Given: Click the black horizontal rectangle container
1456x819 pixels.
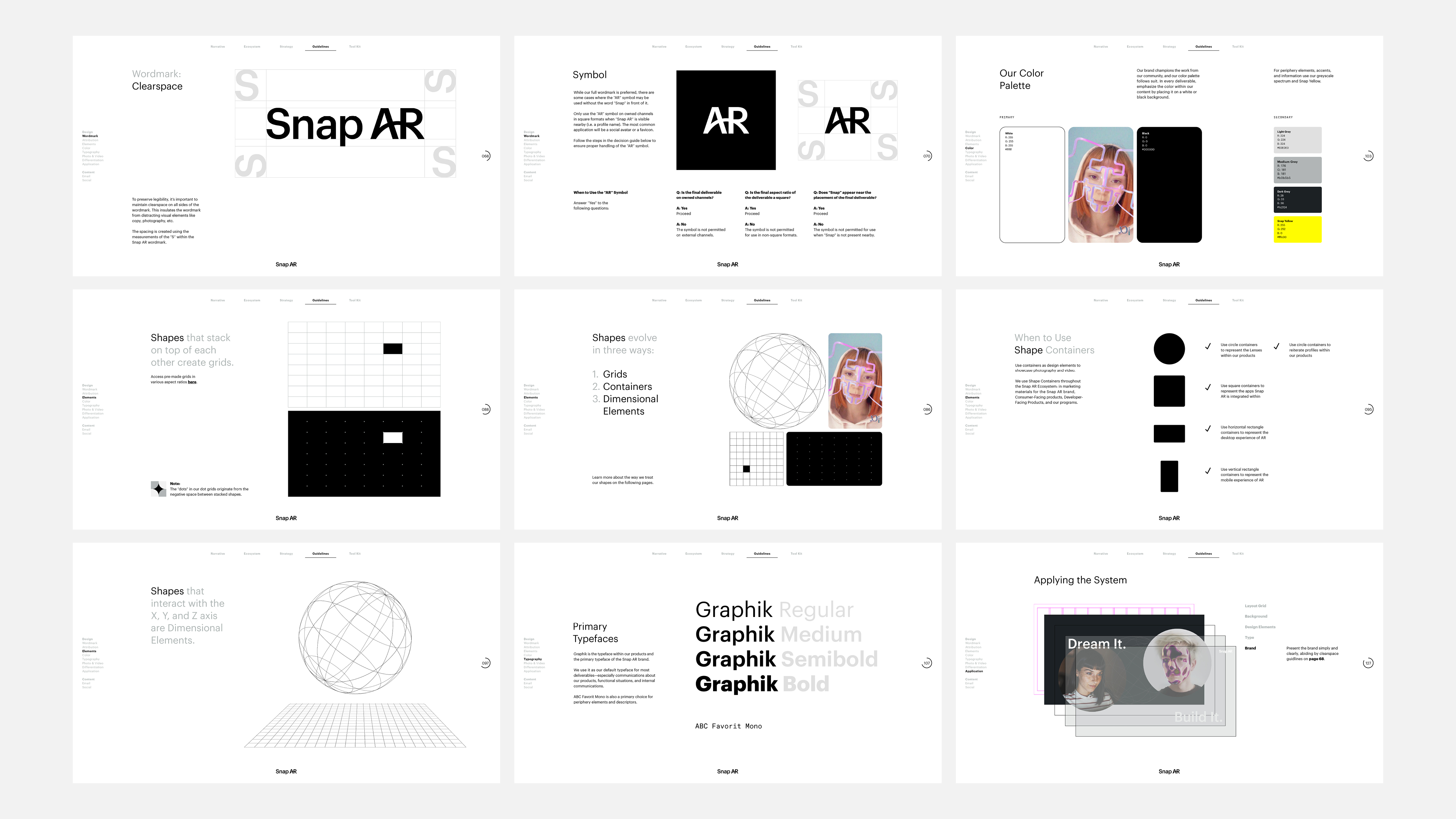Looking at the screenshot, I should (1169, 434).
